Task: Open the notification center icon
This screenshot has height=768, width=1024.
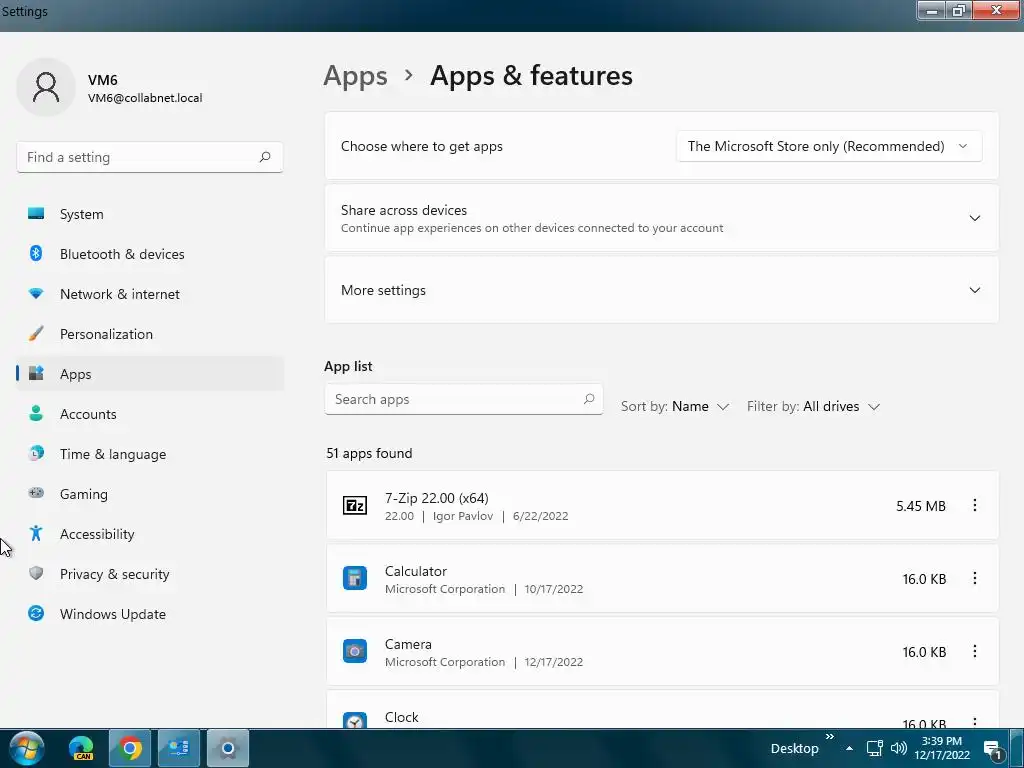Action: pos(993,750)
